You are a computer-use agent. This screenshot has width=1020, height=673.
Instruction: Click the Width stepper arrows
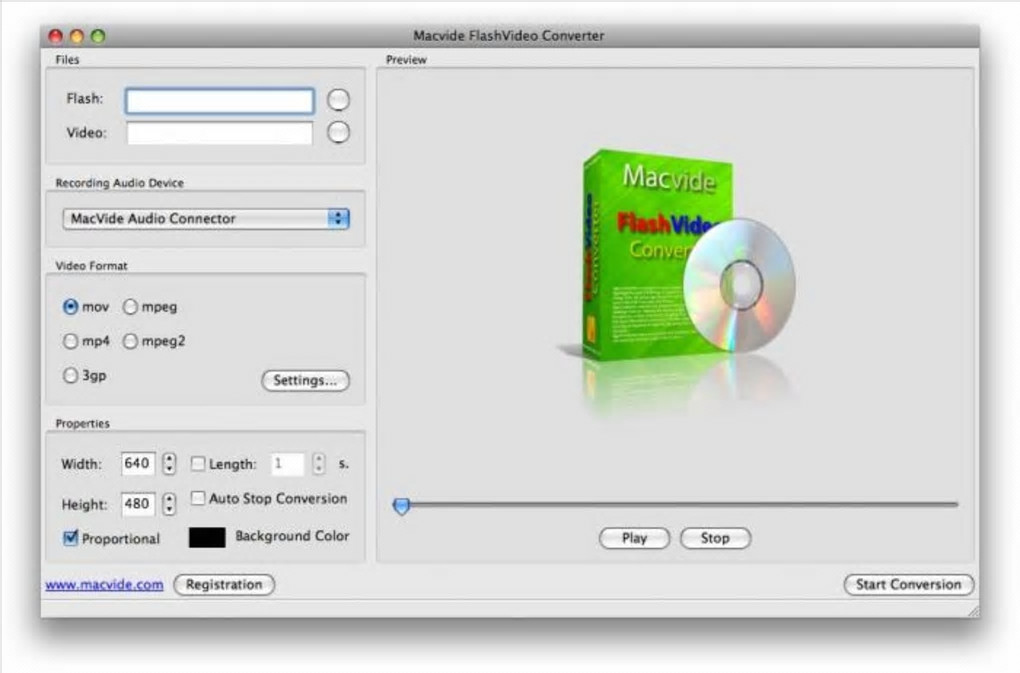coord(169,464)
